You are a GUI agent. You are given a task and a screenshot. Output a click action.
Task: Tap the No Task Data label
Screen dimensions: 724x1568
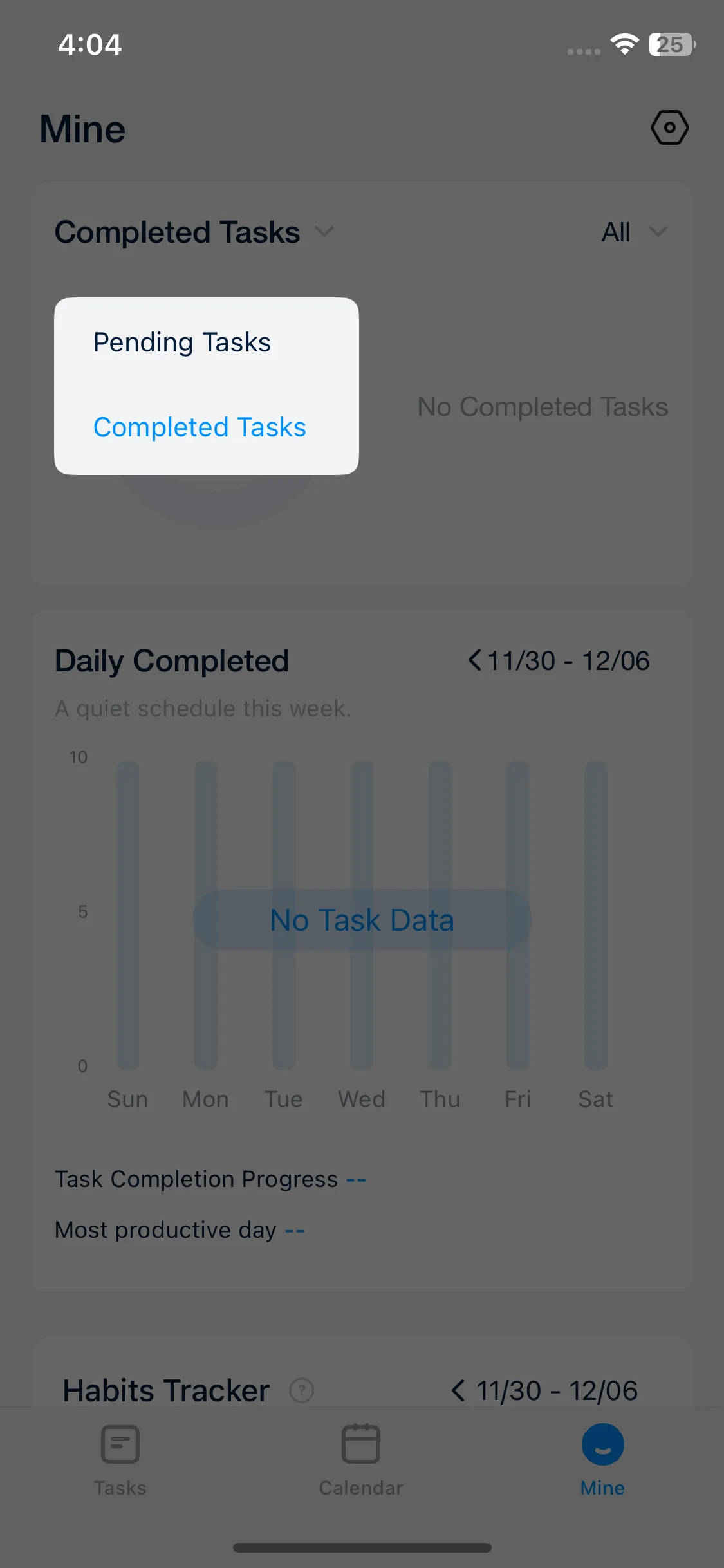click(362, 920)
